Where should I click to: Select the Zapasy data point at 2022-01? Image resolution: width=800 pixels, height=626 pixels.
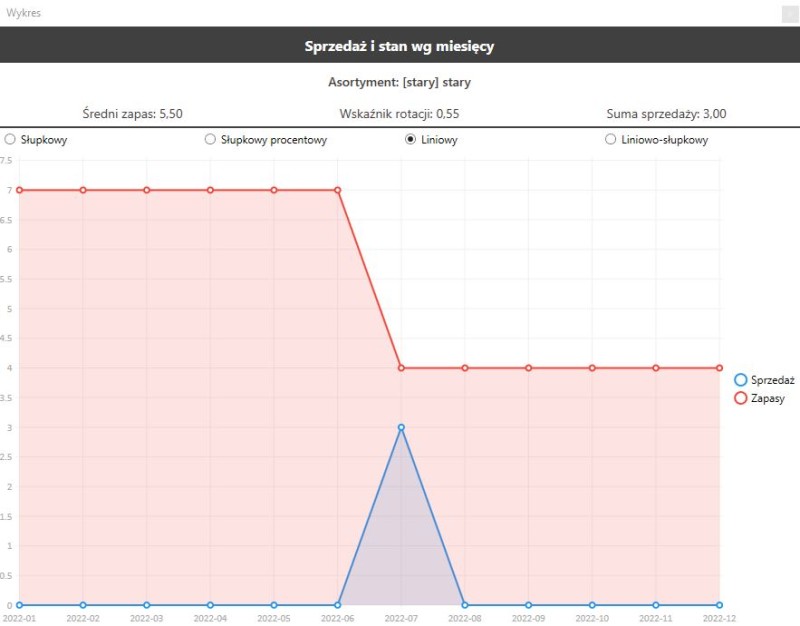[x=19, y=190]
